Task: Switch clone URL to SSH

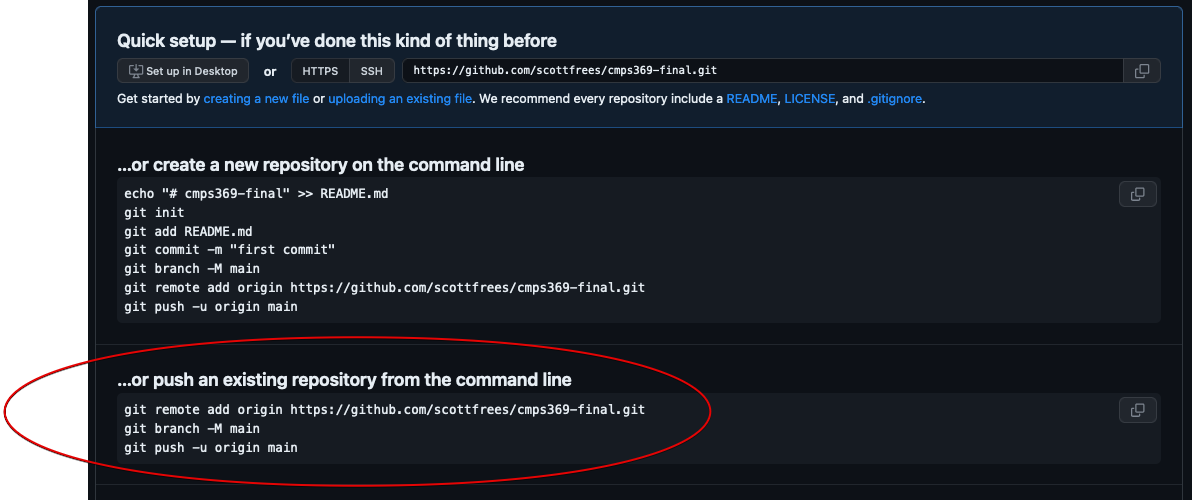Action: point(372,71)
